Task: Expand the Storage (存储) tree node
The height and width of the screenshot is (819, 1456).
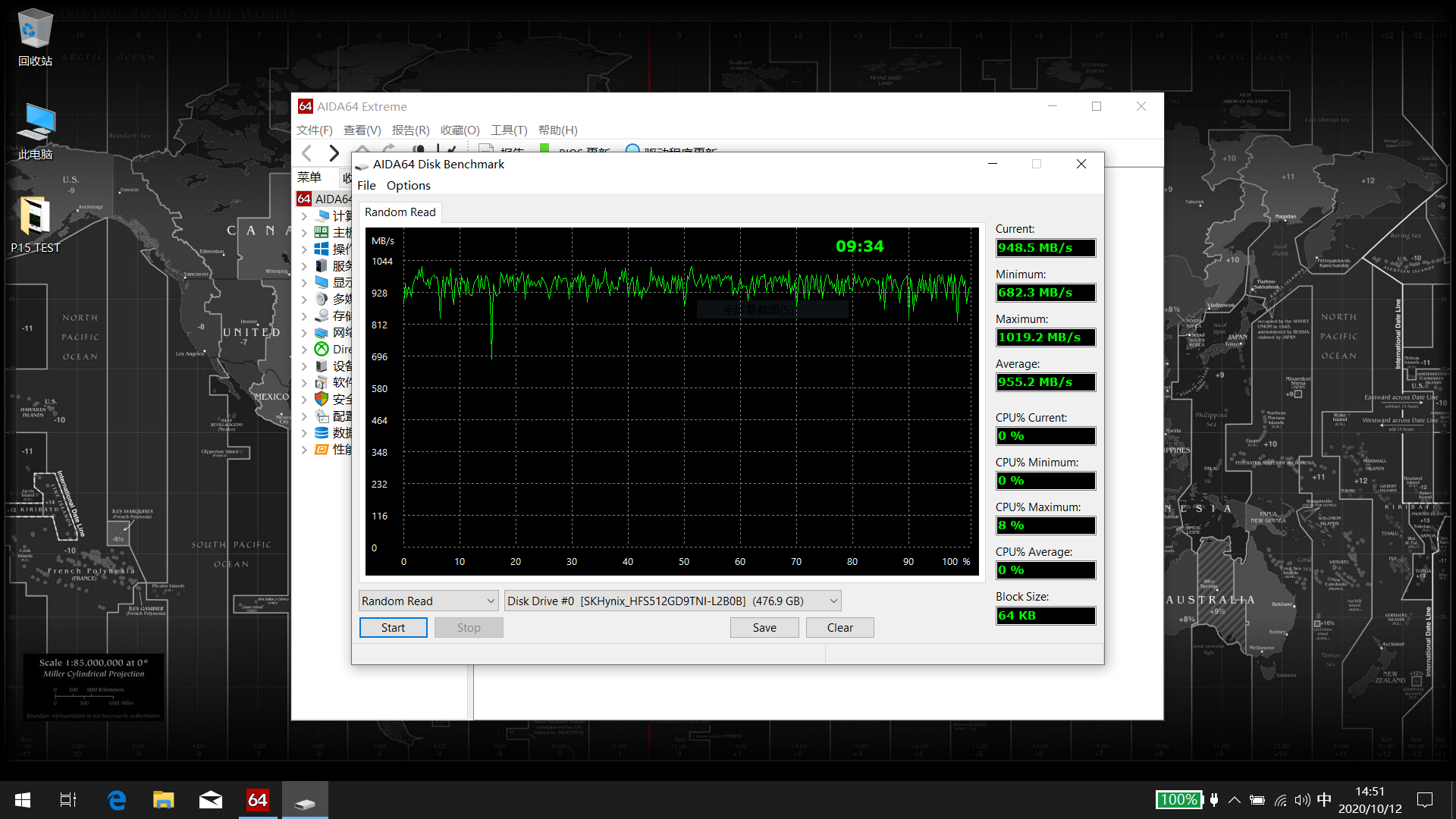Action: tap(304, 316)
